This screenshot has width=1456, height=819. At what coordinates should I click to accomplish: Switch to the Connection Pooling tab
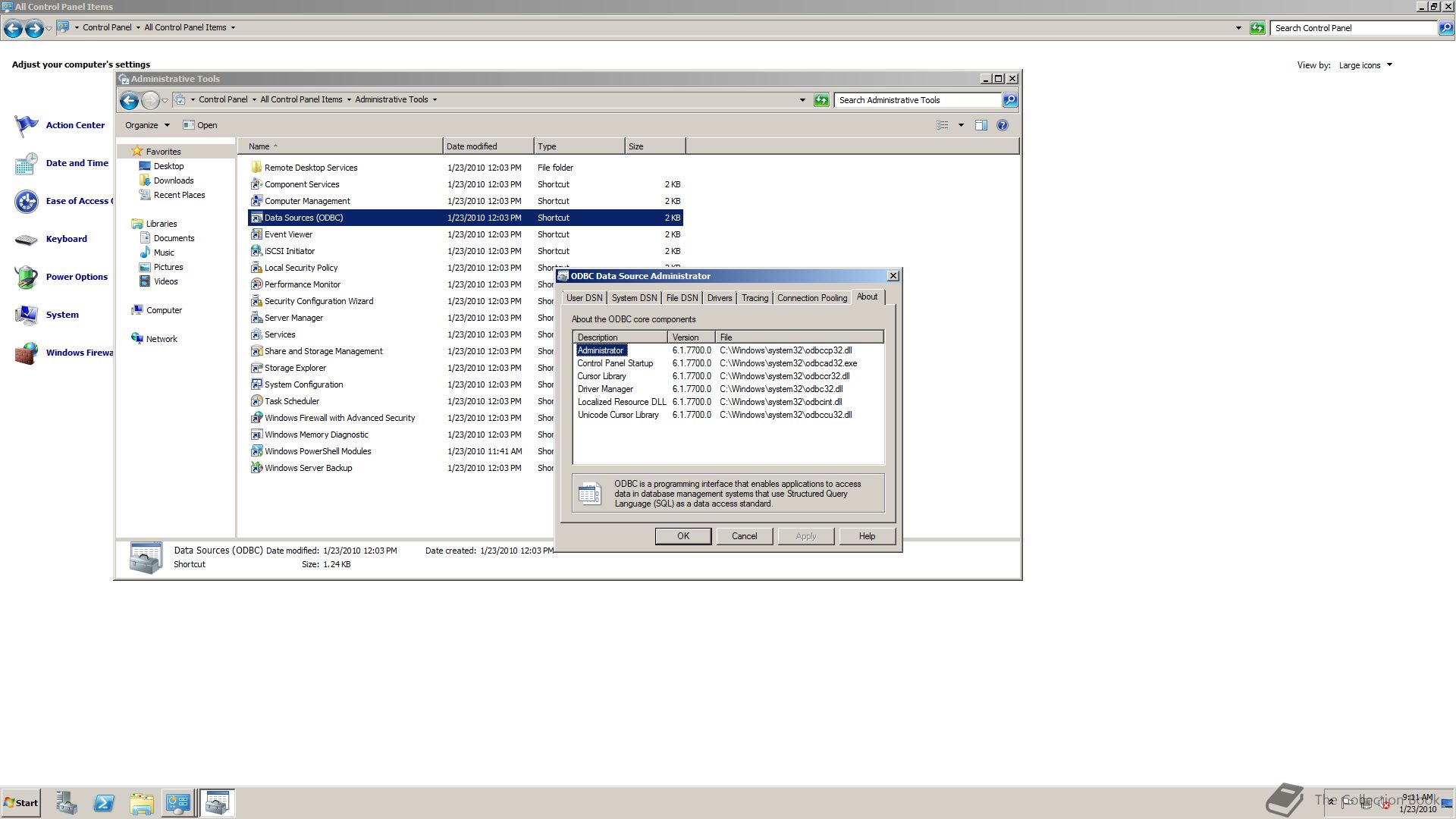point(812,298)
